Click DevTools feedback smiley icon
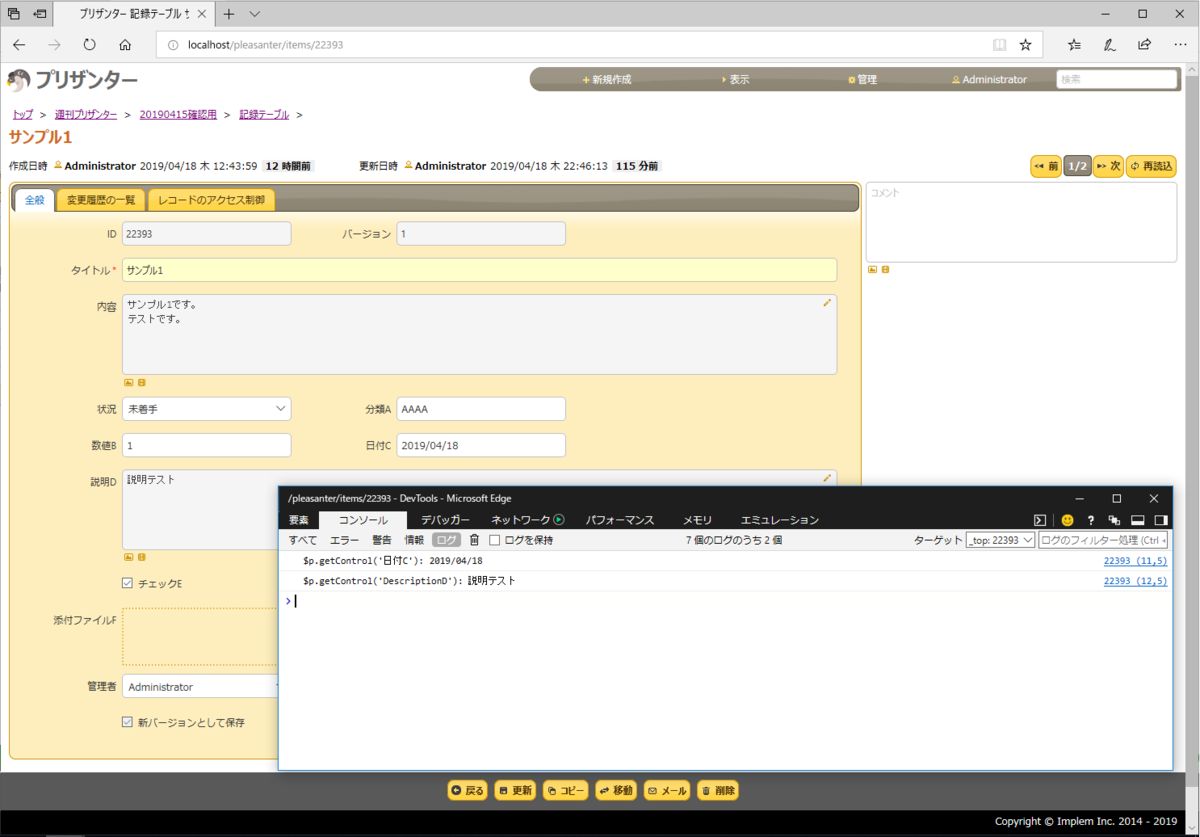Image resolution: width=1200 pixels, height=837 pixels. point(1067,520)
